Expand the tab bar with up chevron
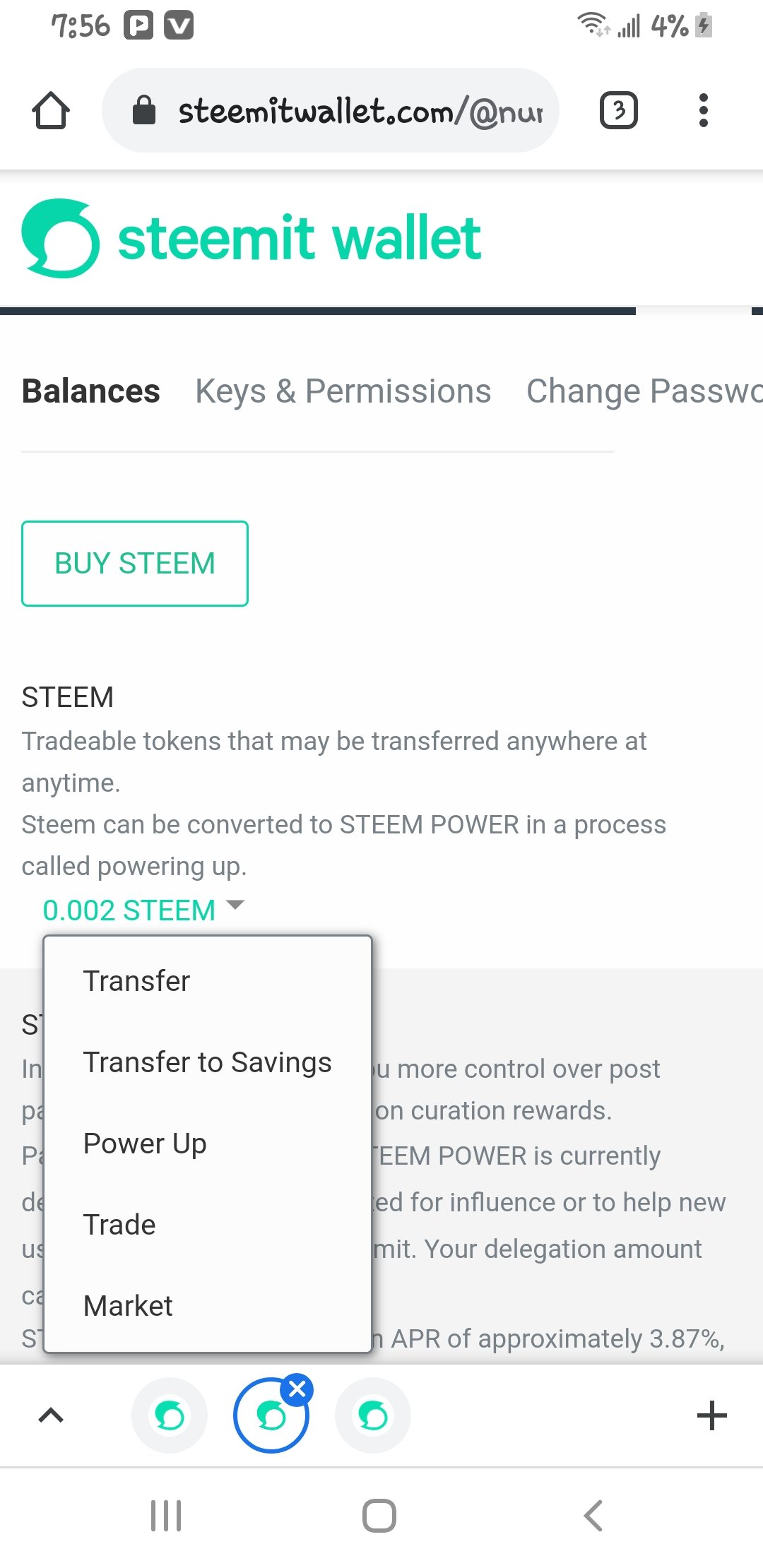The width and height of the screenshot is (763, 1568). point(51,1415)
